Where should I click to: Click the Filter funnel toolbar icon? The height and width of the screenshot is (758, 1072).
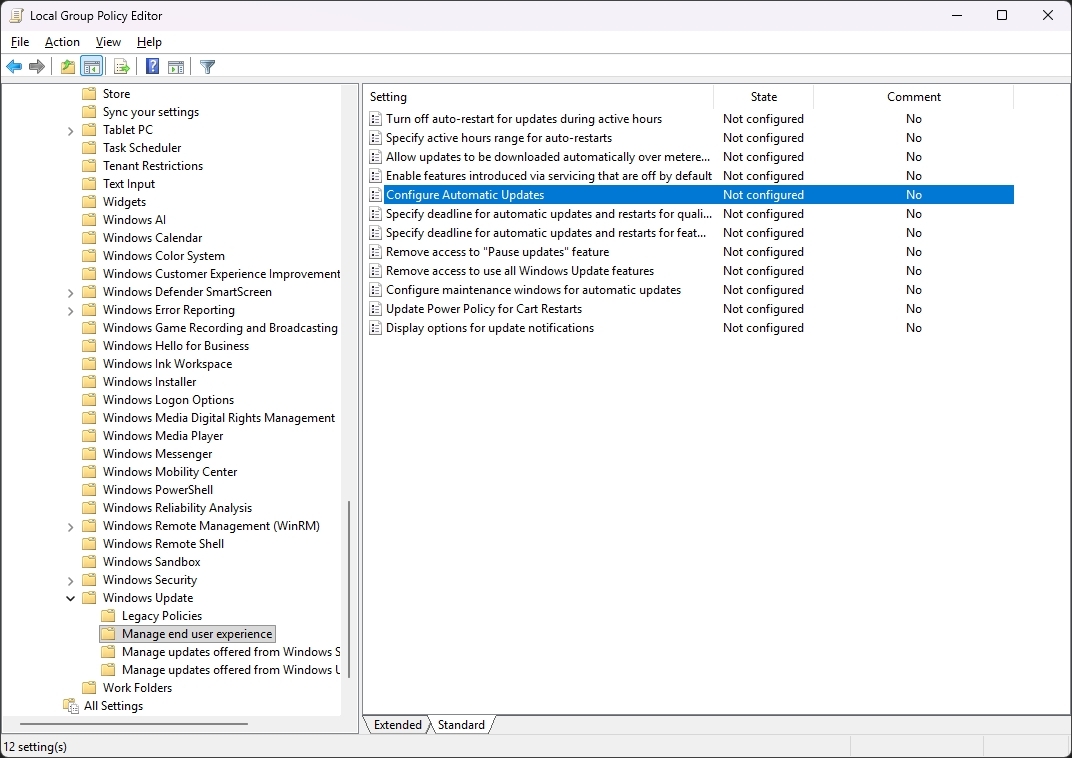coord(207,66)
